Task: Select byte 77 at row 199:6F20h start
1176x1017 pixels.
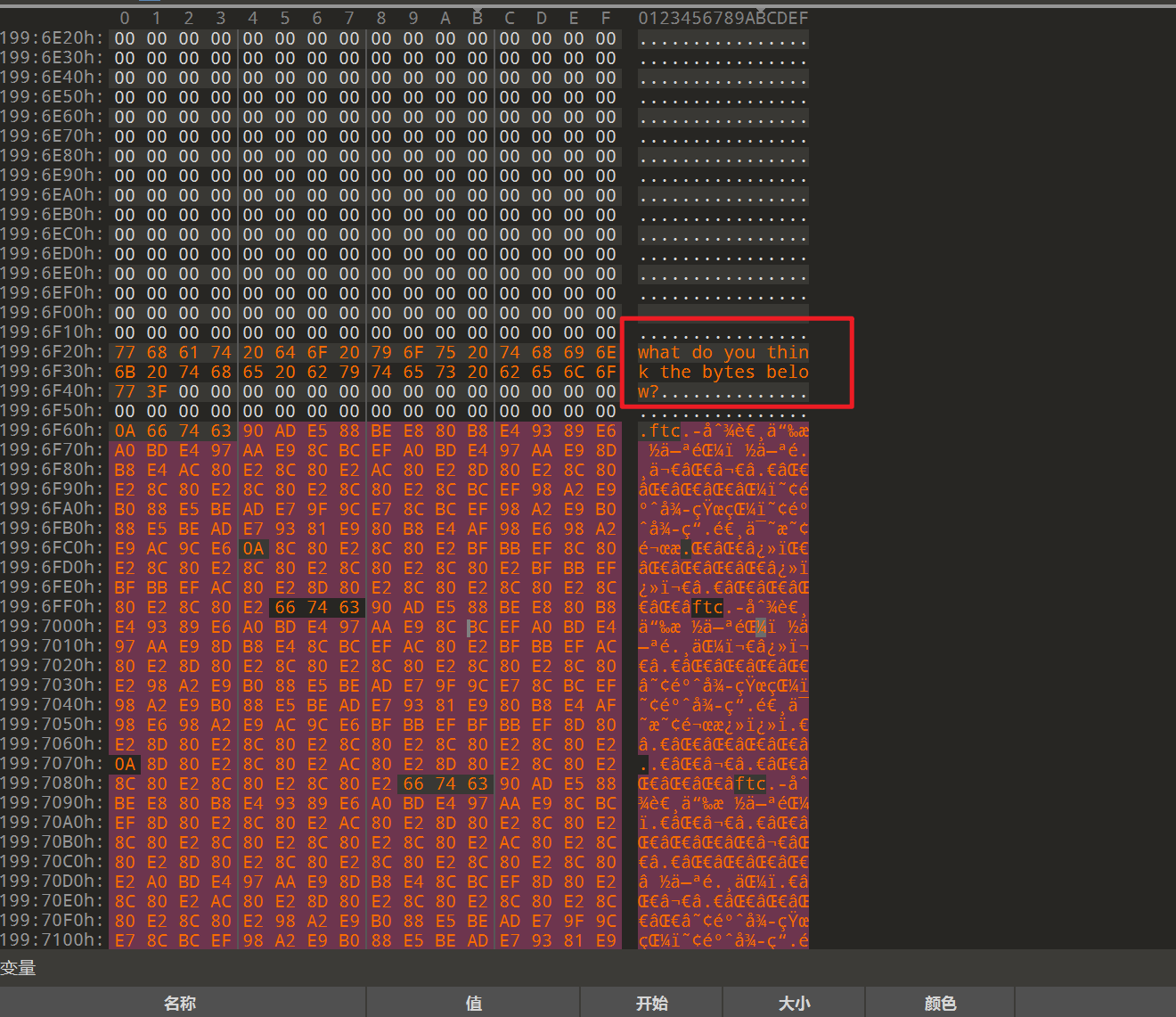Action: [125, 352]
